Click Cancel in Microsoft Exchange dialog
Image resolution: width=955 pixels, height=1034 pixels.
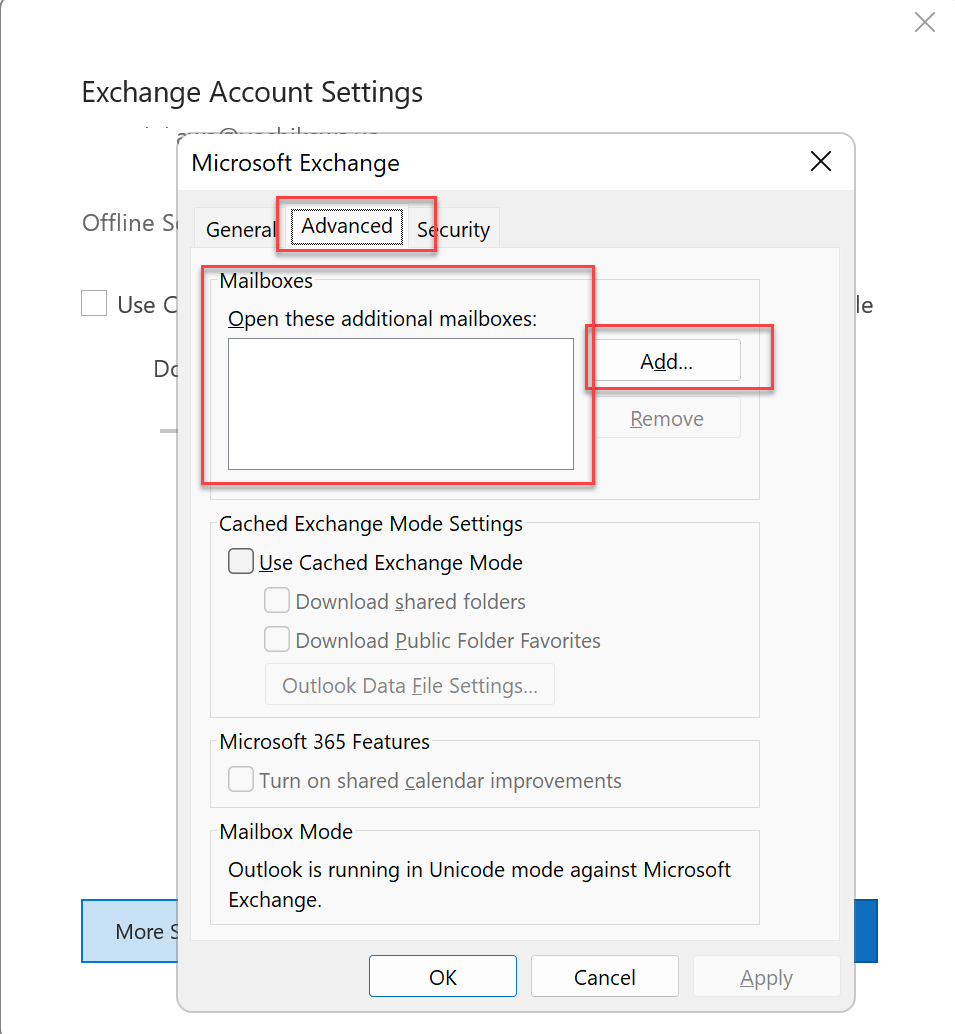(x=604, y=977)
